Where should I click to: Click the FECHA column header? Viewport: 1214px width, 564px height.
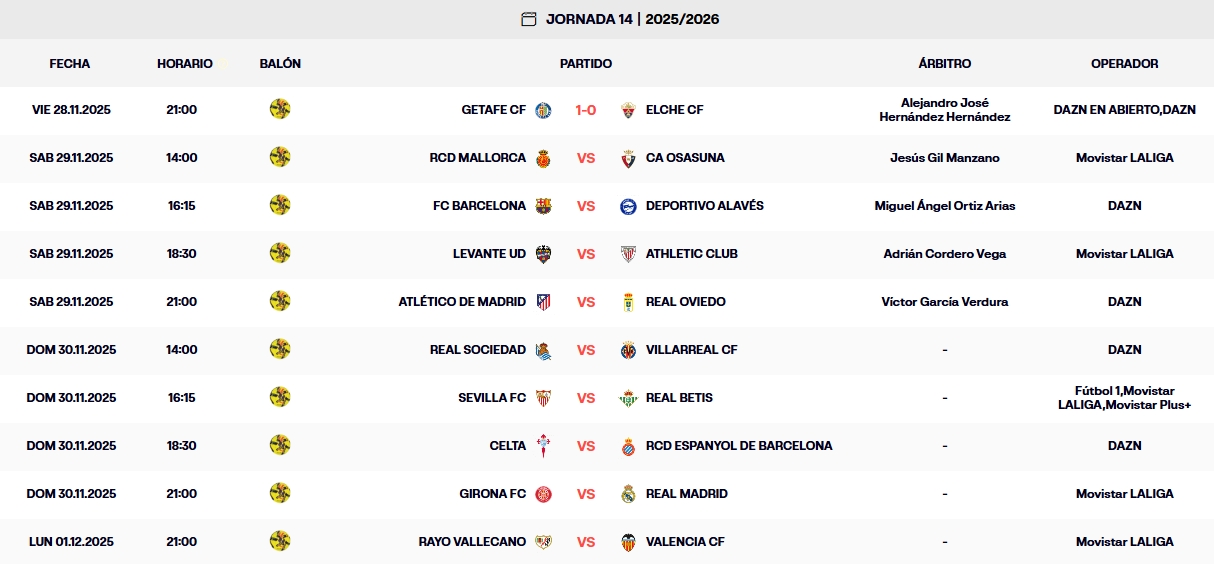pos(70,64)
